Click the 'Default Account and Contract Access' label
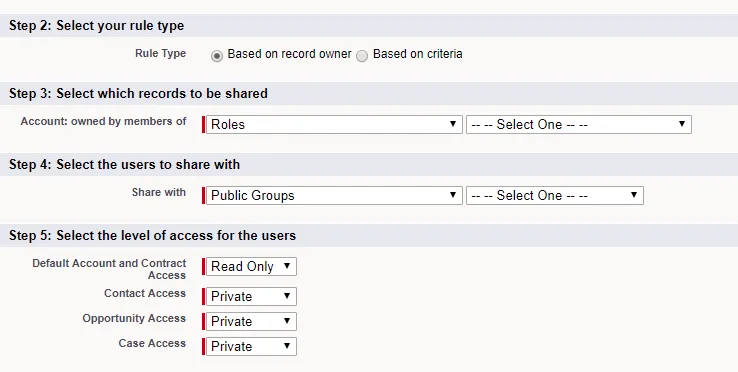The height and width of the screenshot is (372, 738). tap(109, 269)
